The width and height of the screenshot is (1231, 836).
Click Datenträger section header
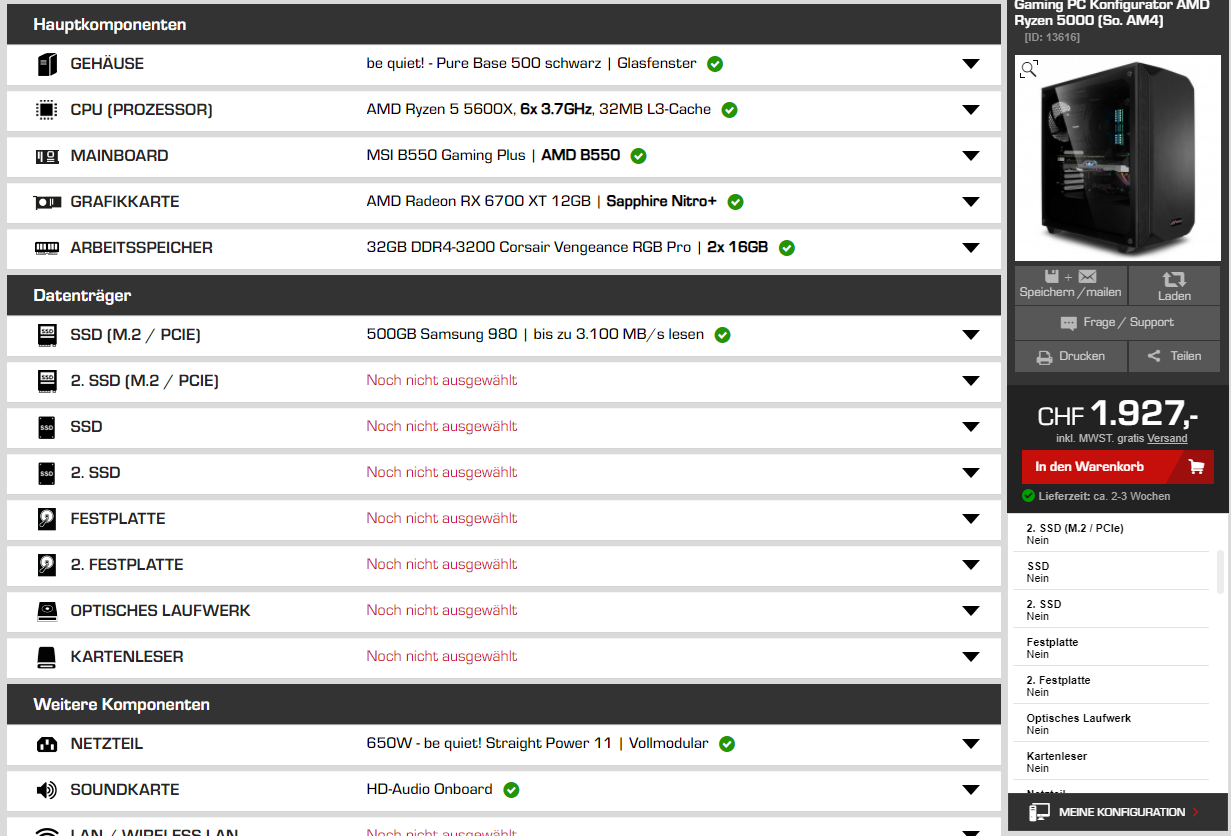click(504, 295)
